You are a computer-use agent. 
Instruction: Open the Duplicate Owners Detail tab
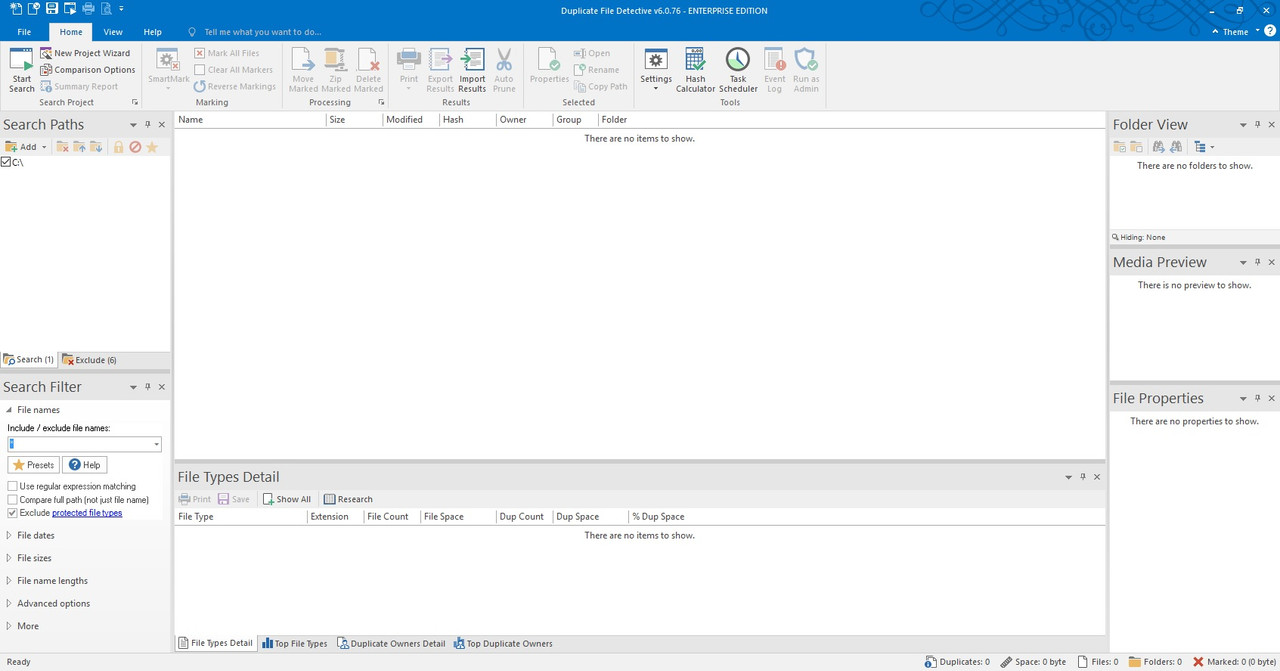coord(391,644)
